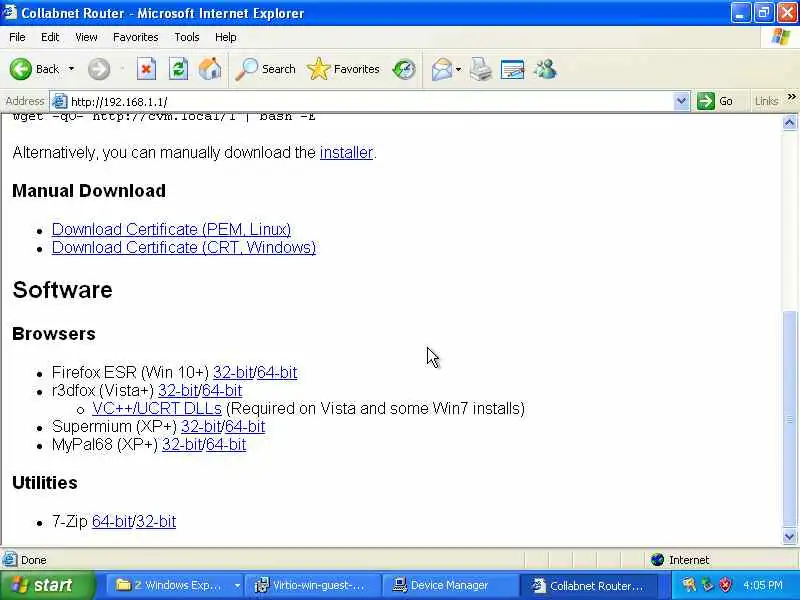800x600 pixels.
Task: Download MyPal68 64-bit
Action: pyautogui.click(x=226, y=444)
